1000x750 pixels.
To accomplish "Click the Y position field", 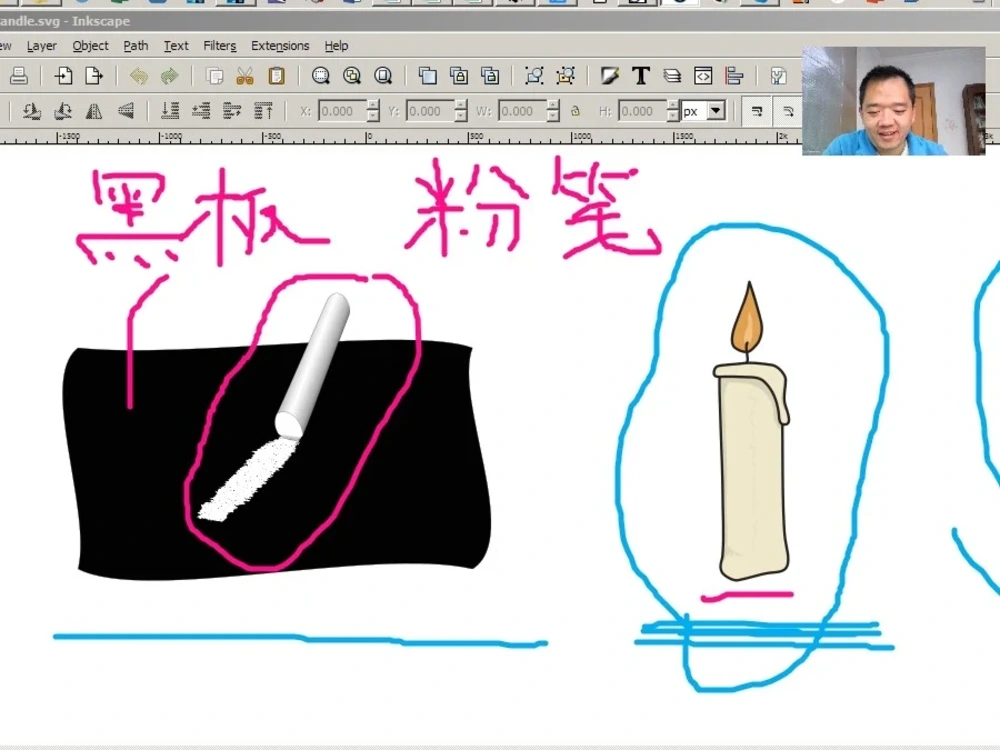I will click(430, 111).
